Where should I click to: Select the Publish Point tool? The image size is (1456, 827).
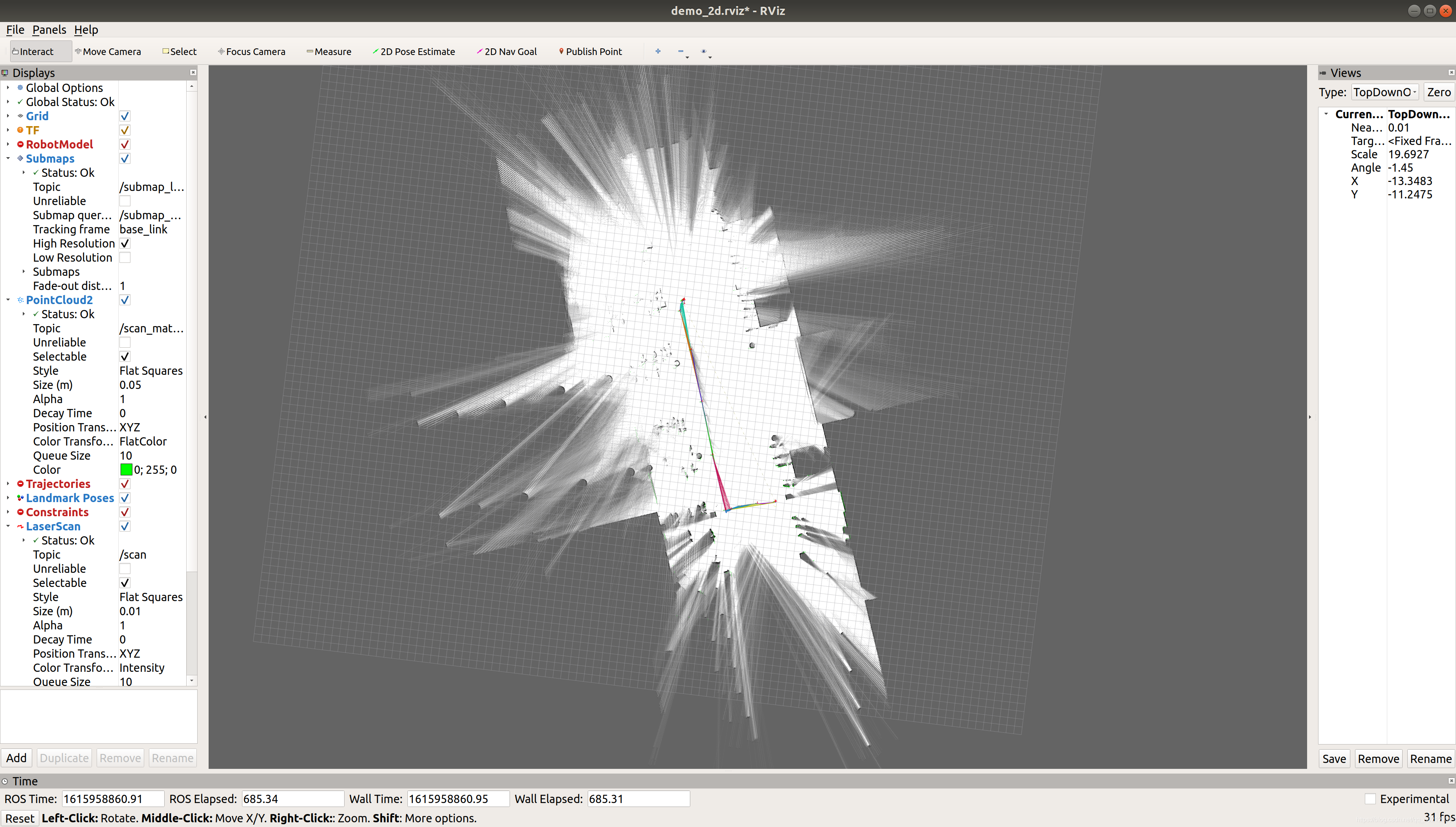[590, 52]
